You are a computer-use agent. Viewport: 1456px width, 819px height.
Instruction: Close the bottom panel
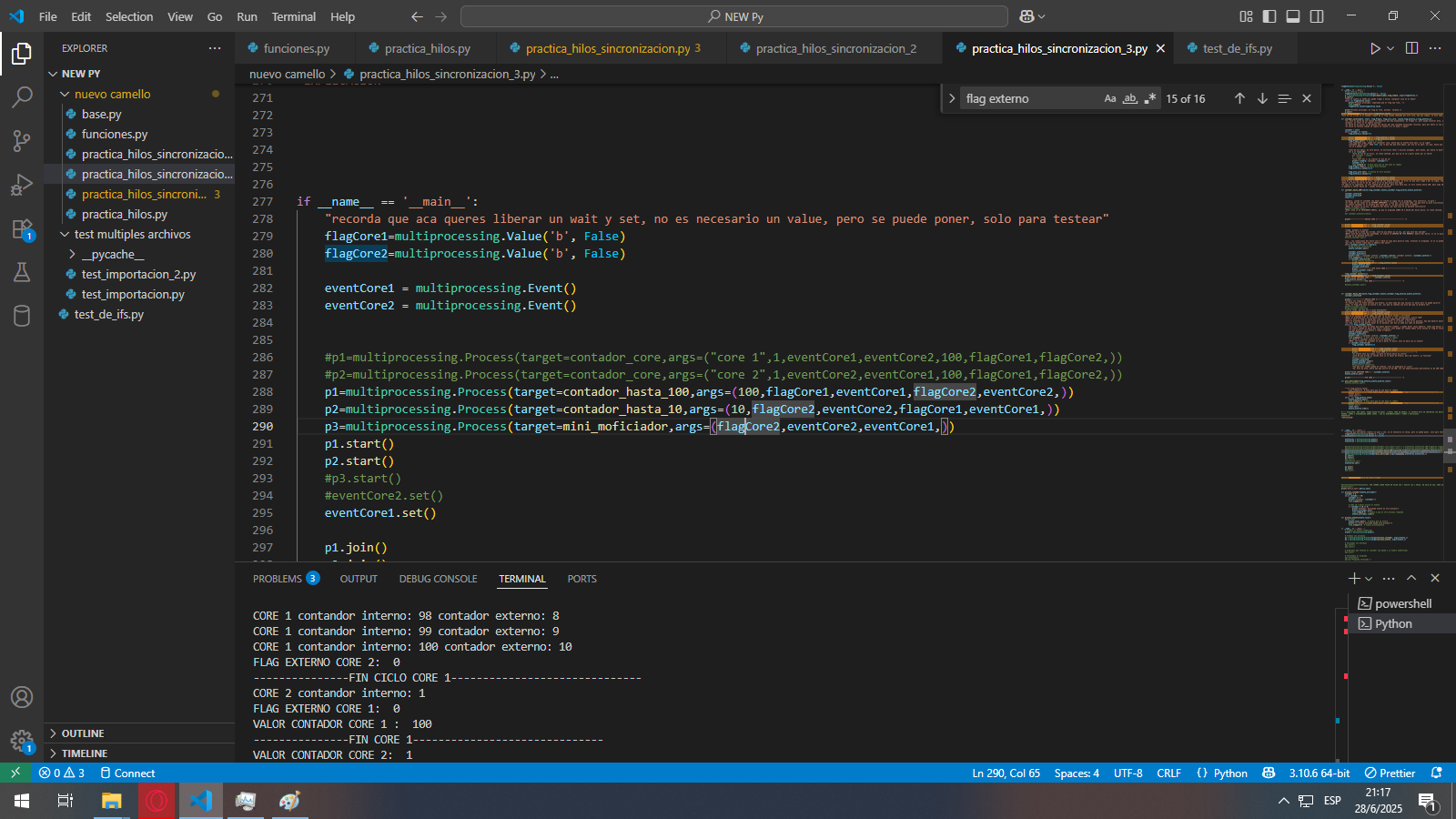(x=1435, y=579)
